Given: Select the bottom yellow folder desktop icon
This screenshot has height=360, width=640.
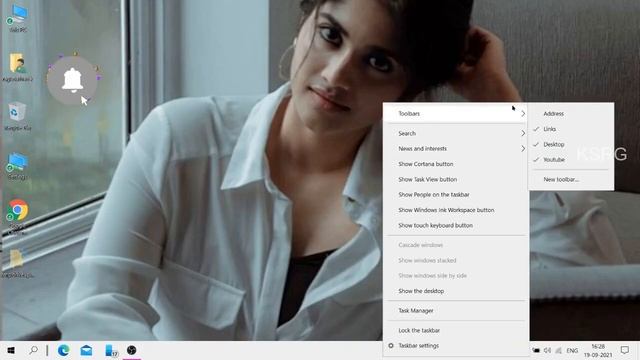Looking at the screenshot, I should pyautogui.click(x=17, y=263).
